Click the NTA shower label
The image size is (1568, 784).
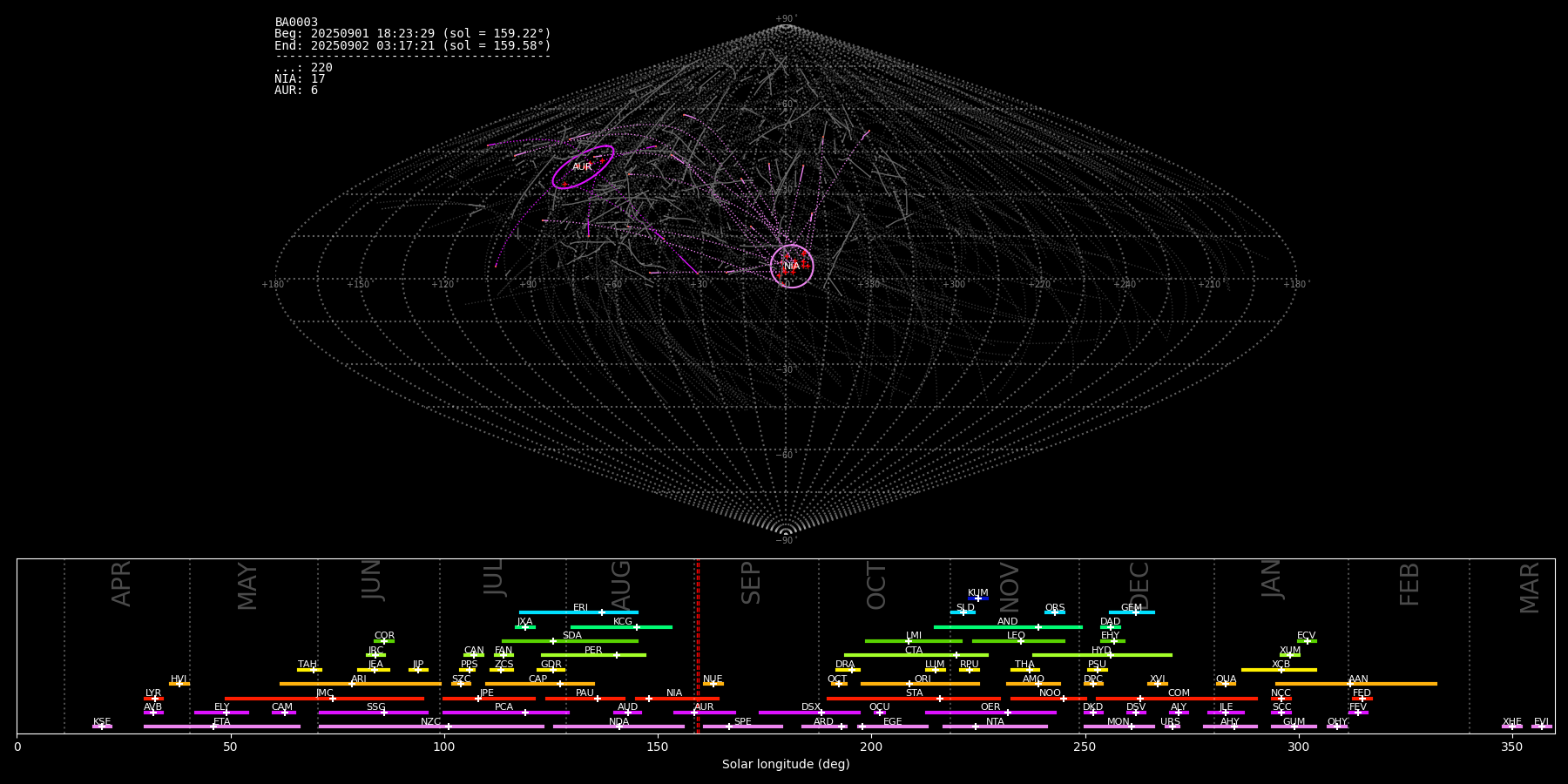coord(995,722)
